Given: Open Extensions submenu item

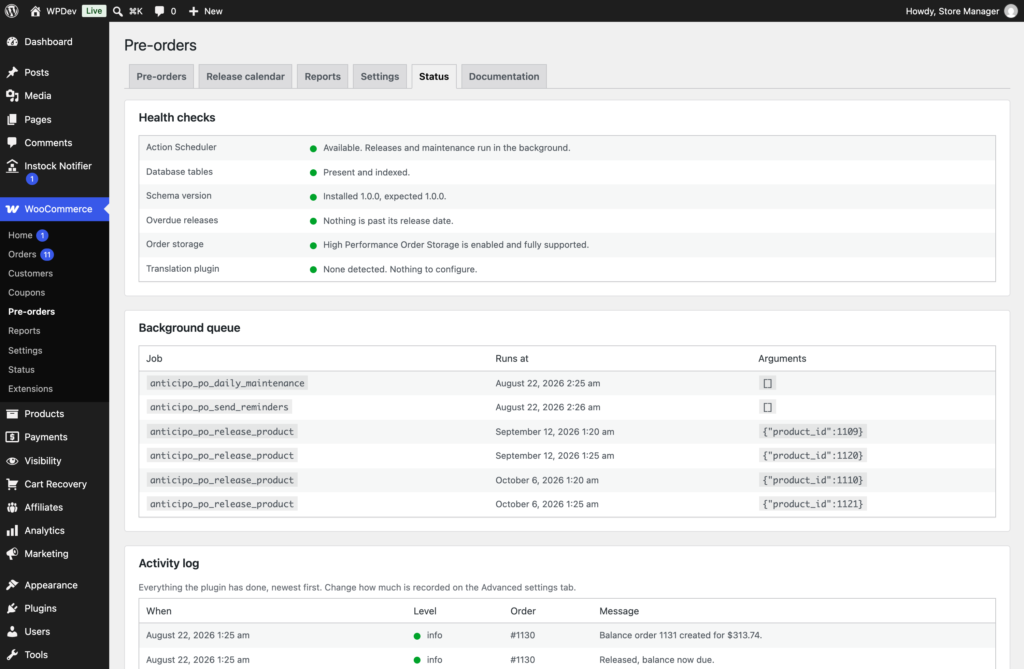Looking at the screenshot, I should 31,389.
